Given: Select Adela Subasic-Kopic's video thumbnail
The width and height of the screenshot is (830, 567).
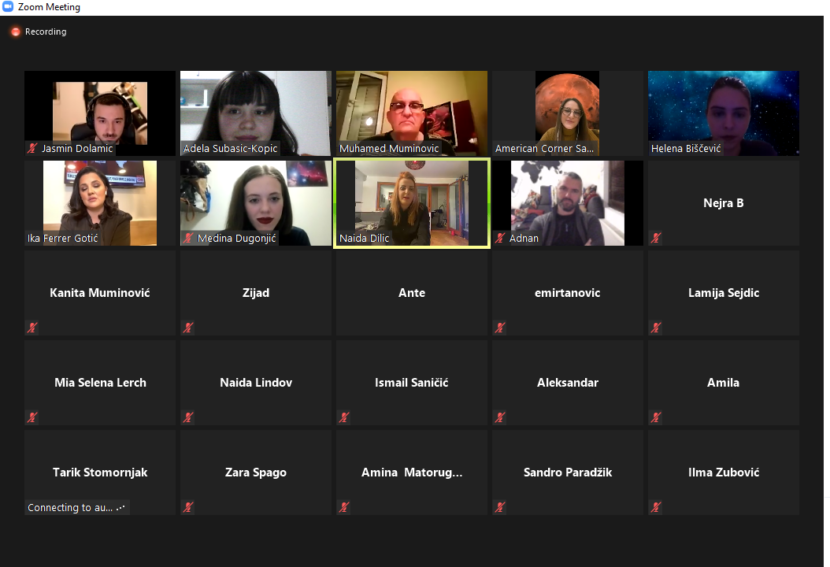Looking at the screenshot, I should pos(256,113).
